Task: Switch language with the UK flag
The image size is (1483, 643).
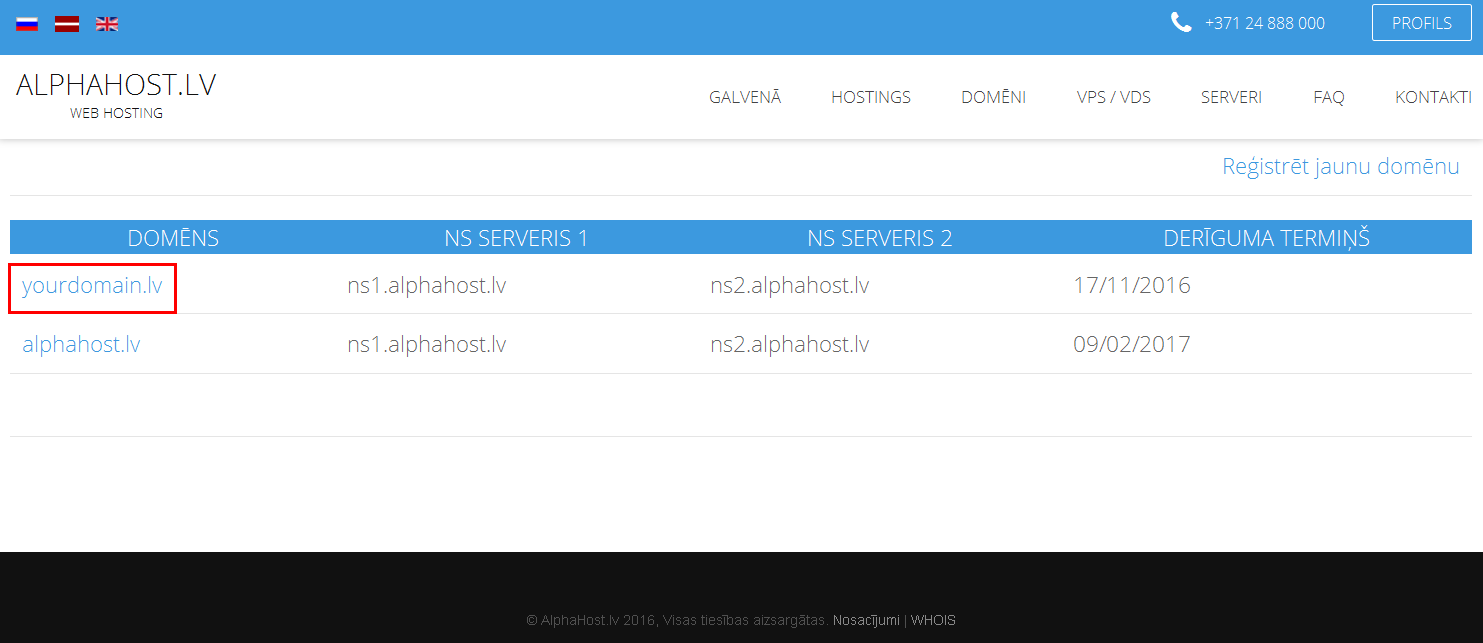Action: (107, 24)
